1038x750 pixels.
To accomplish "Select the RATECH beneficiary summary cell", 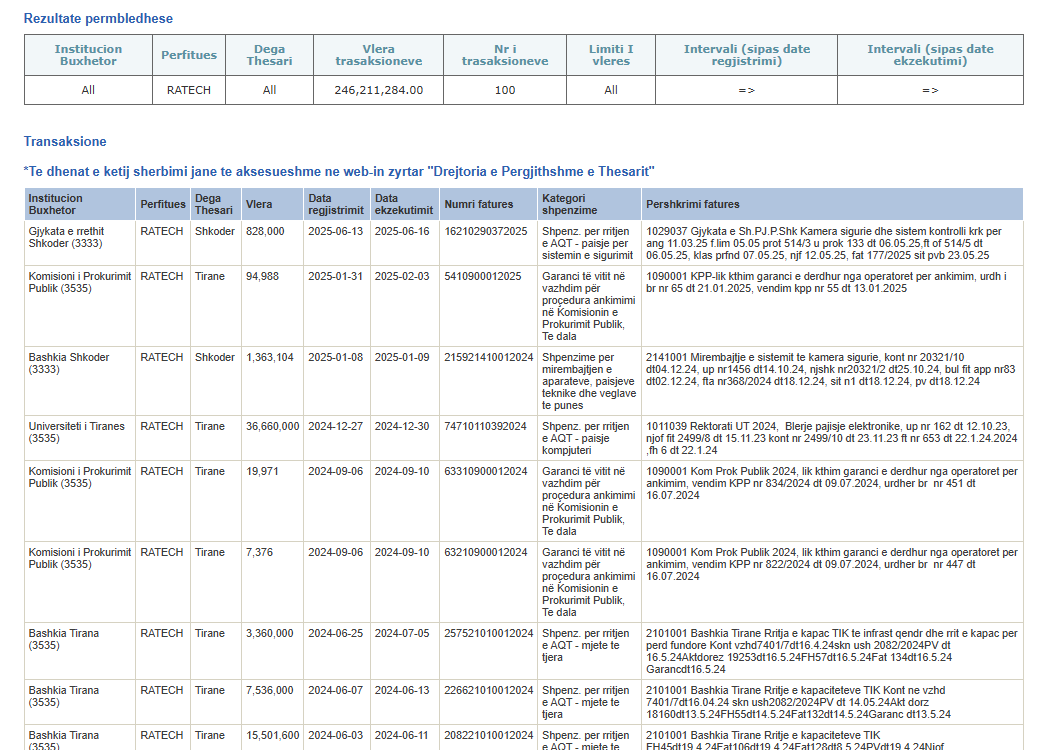I will [189, 90].
